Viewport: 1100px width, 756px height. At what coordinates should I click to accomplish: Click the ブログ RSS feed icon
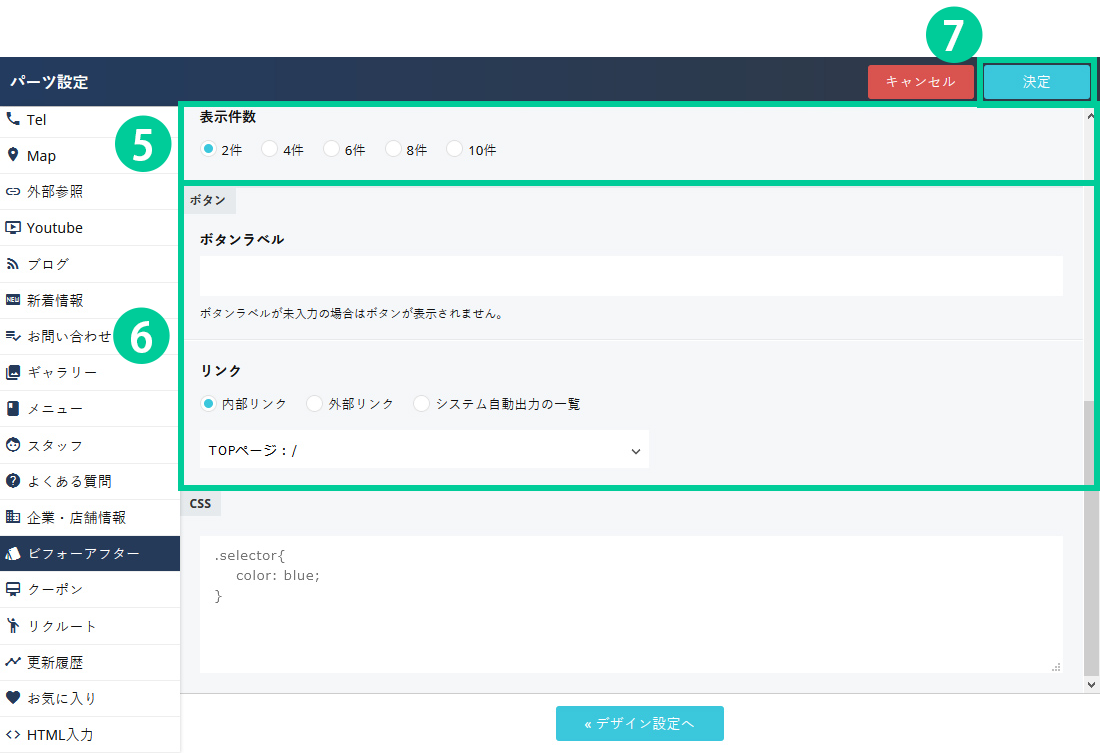(13, 264)
